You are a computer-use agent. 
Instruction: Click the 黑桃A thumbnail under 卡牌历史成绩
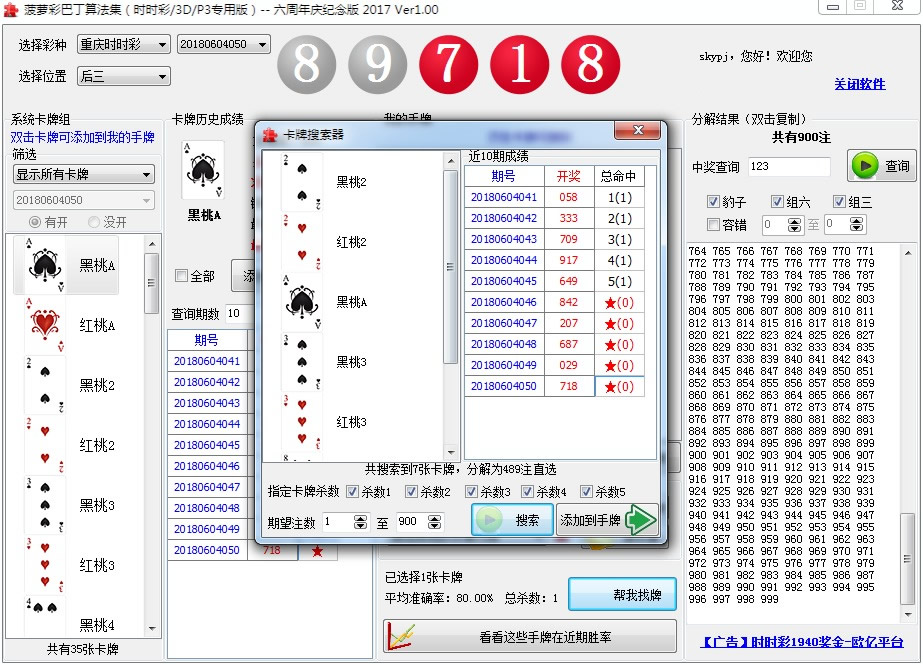click(203, 170)
